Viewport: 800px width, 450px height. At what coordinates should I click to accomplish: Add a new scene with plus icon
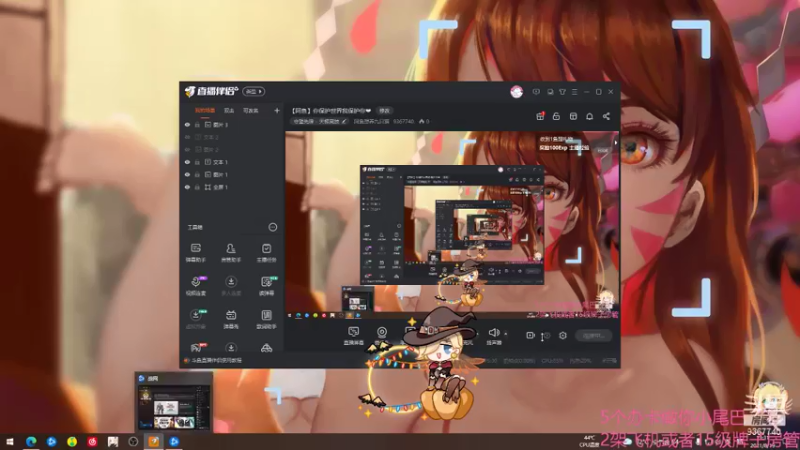pos(277,111)
